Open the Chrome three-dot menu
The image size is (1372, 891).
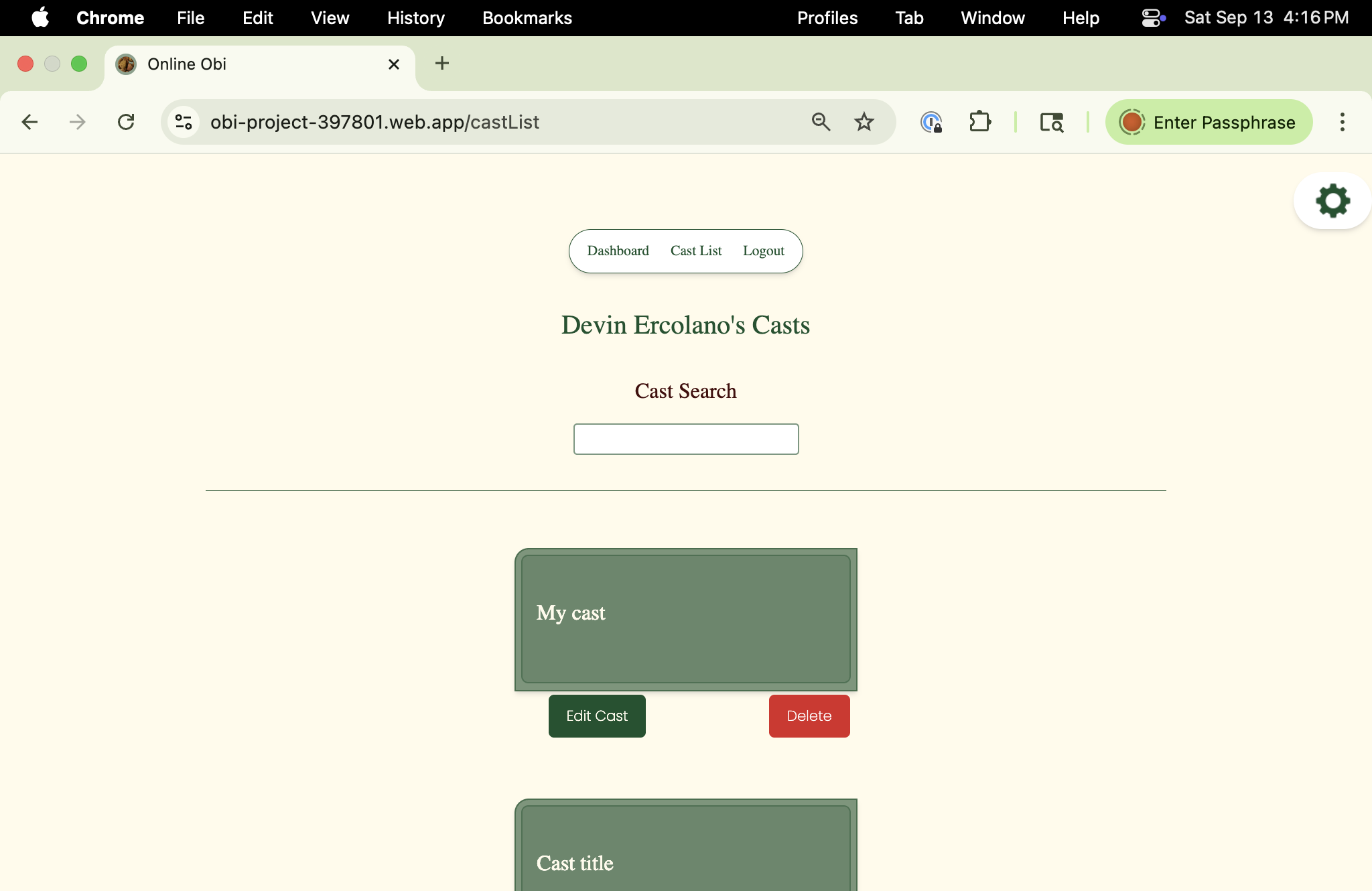(1342, 122)
